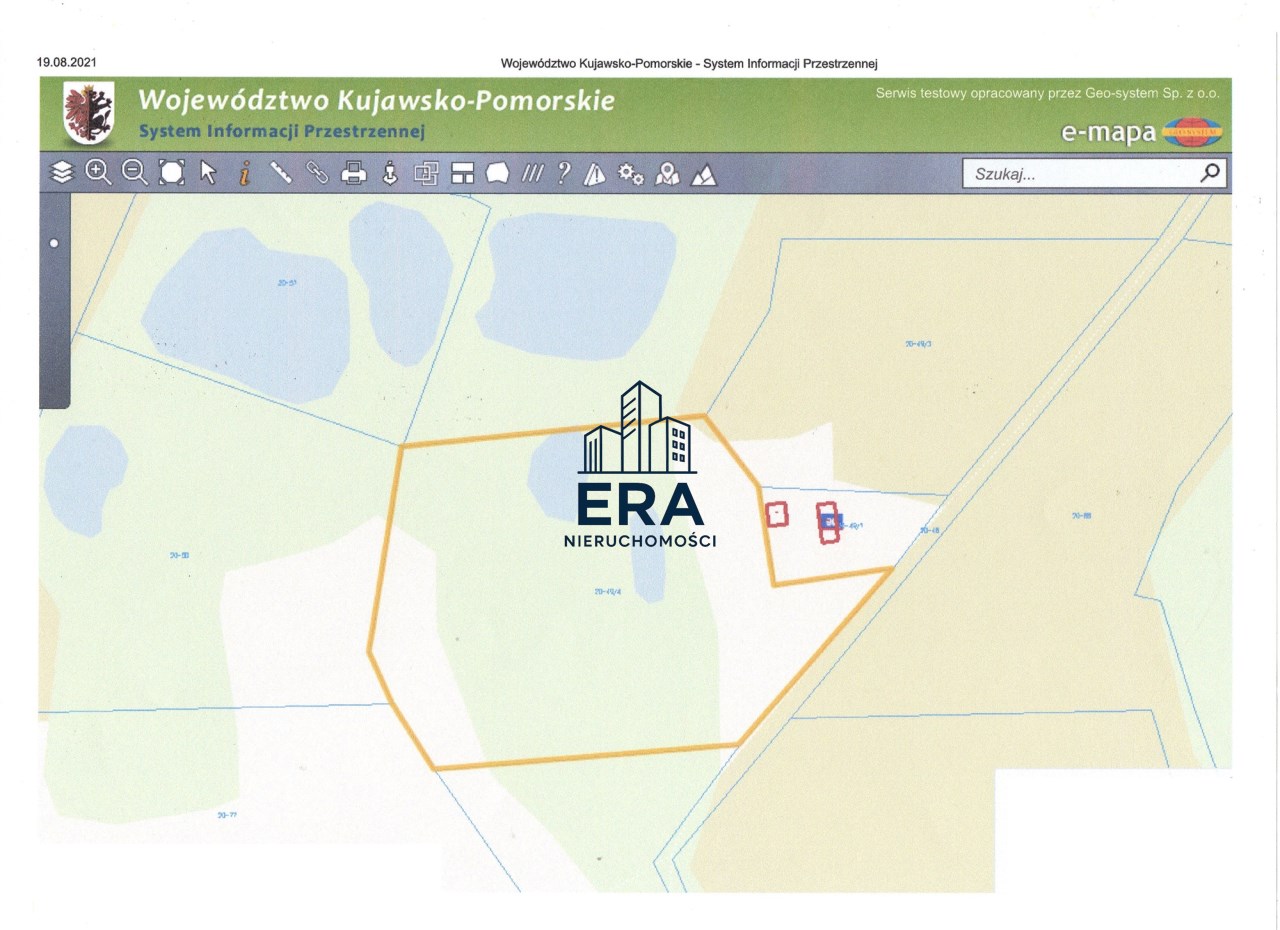Viewport: 1280px width, 930px height.
Task: Activate the orange info identify tool
Action: coord(244,173)
